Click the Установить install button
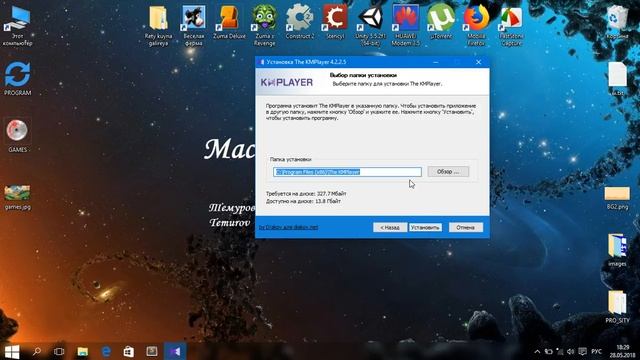The width and height of the screenshot is (640, 360). (425, 227)
